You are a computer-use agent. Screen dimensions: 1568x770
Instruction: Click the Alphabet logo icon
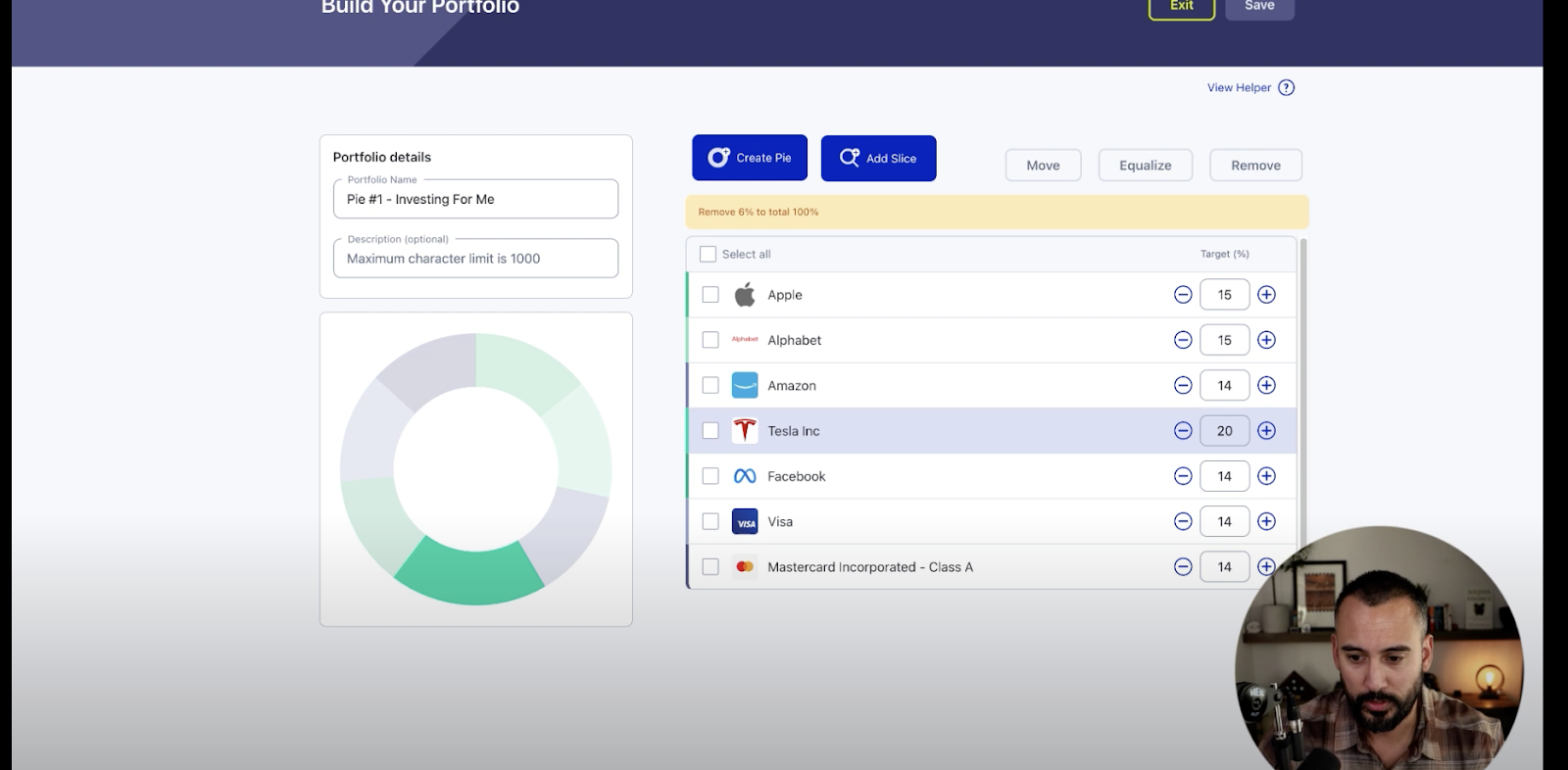[x=745, y=340]
